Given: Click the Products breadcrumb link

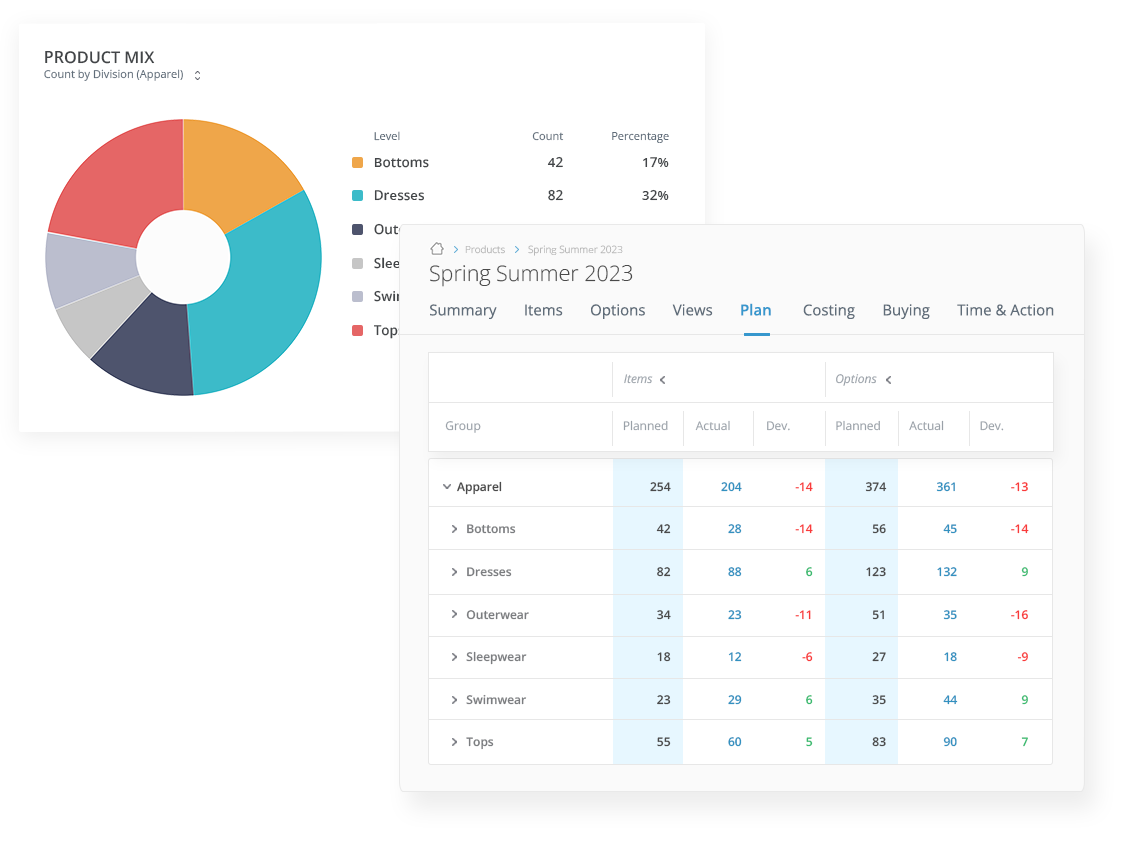Looking at the screenshot, I should coord(487,249).
